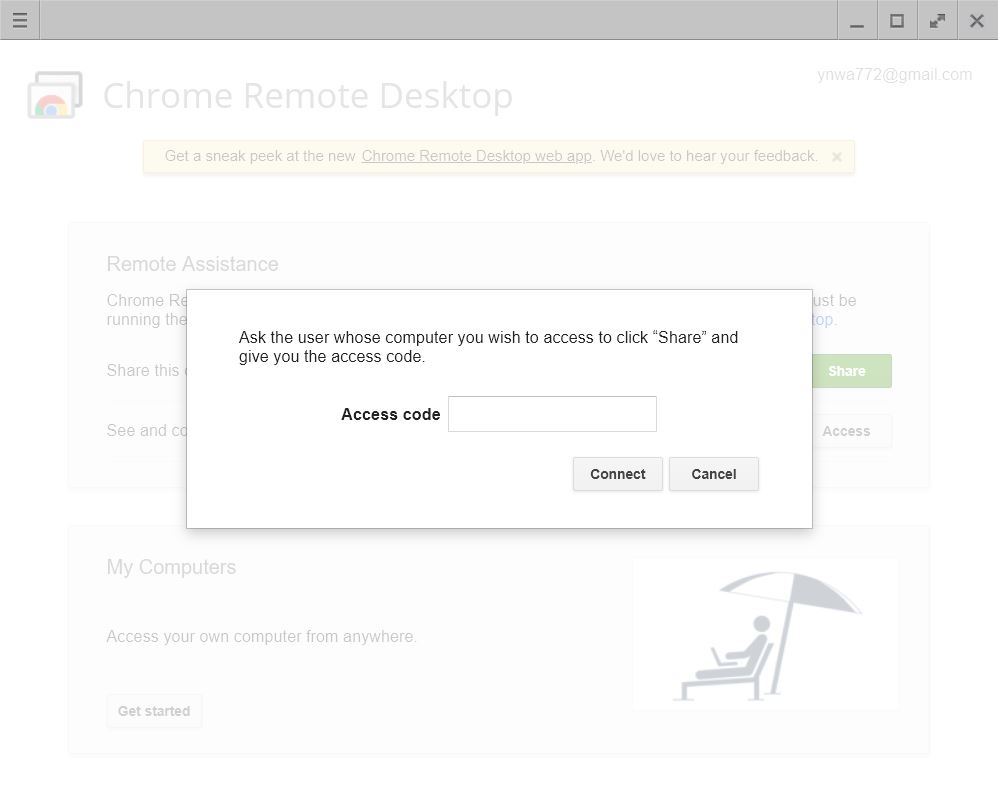Screen dimensions: 998x793
Task: Click the Chrome Remote Desktop title text
Action: (308, 95)
